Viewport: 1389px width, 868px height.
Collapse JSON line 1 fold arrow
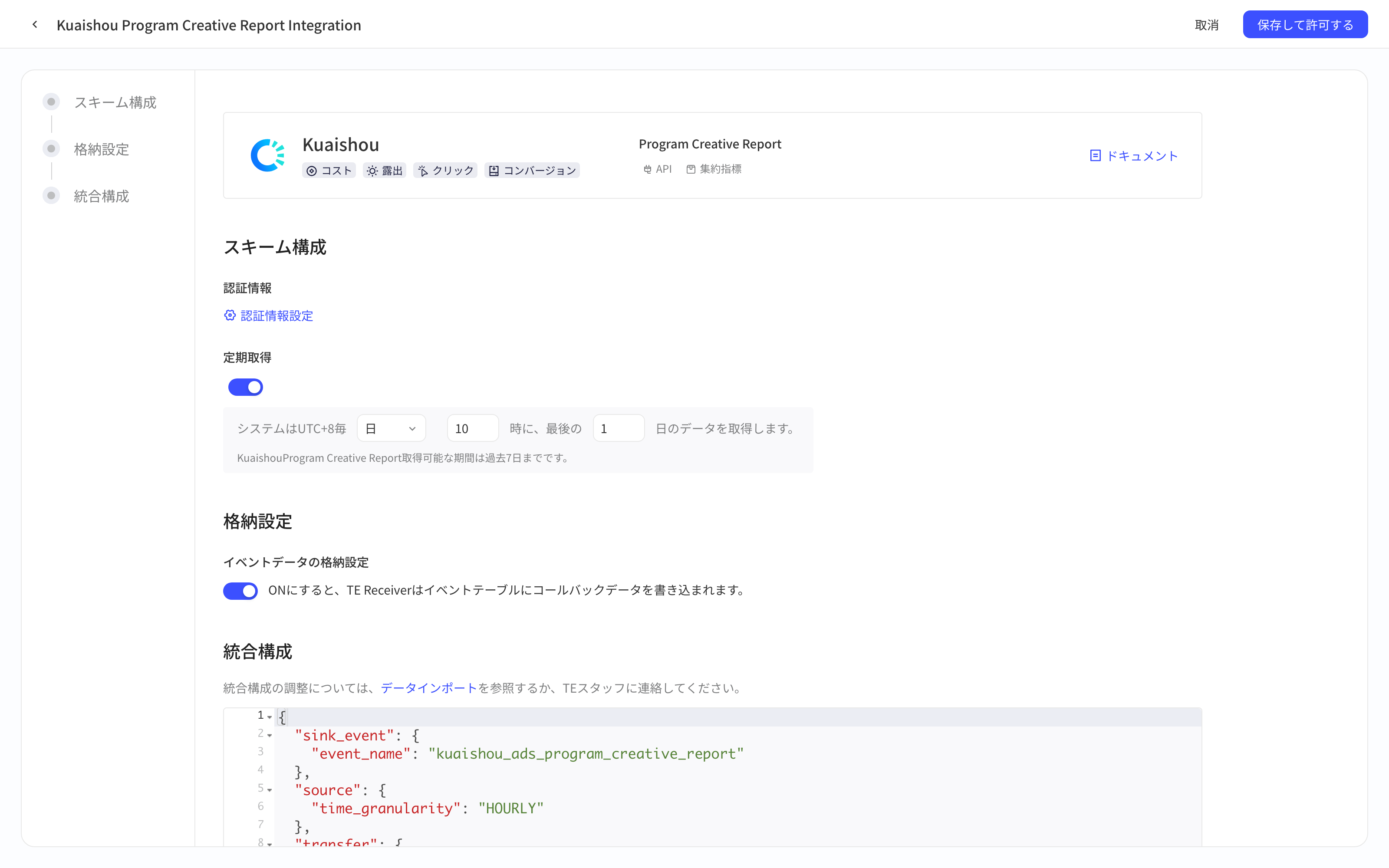coord(269,717)
